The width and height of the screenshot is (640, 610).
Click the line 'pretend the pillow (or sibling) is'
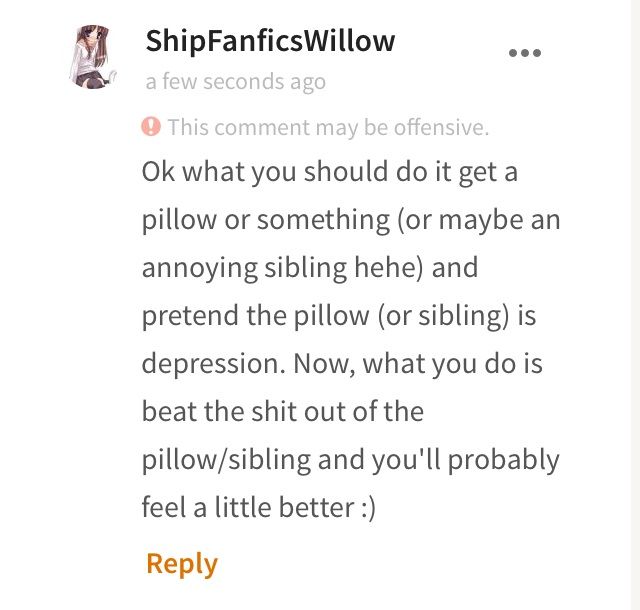pyautogui.click(x=339, y=316)
